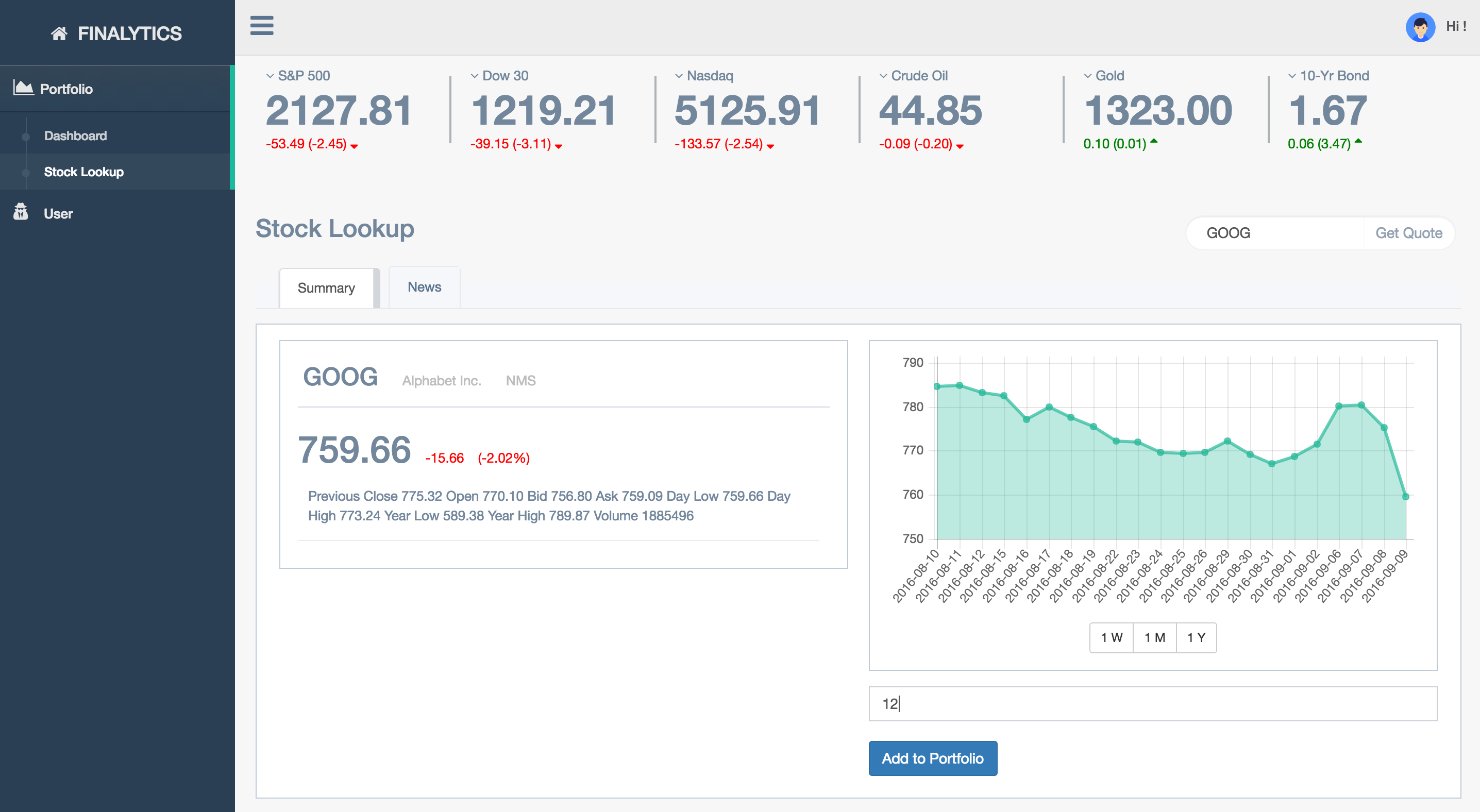Viewport: 1480px width, 812px height.
Task: Click the Gold chevron icon
Action: click(x=1088, y=76)
